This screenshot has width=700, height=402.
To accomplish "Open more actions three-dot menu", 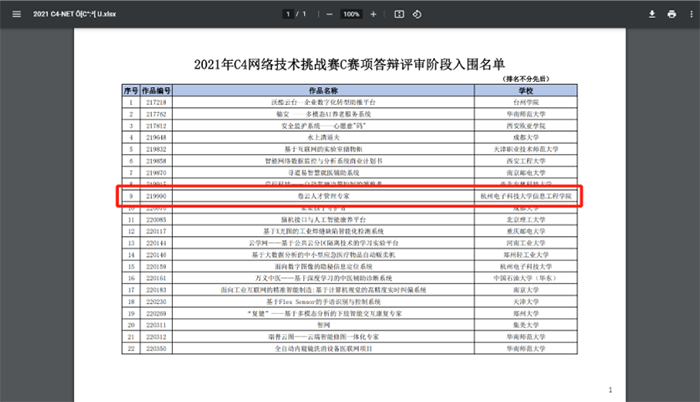I will (x=692, y=14).
